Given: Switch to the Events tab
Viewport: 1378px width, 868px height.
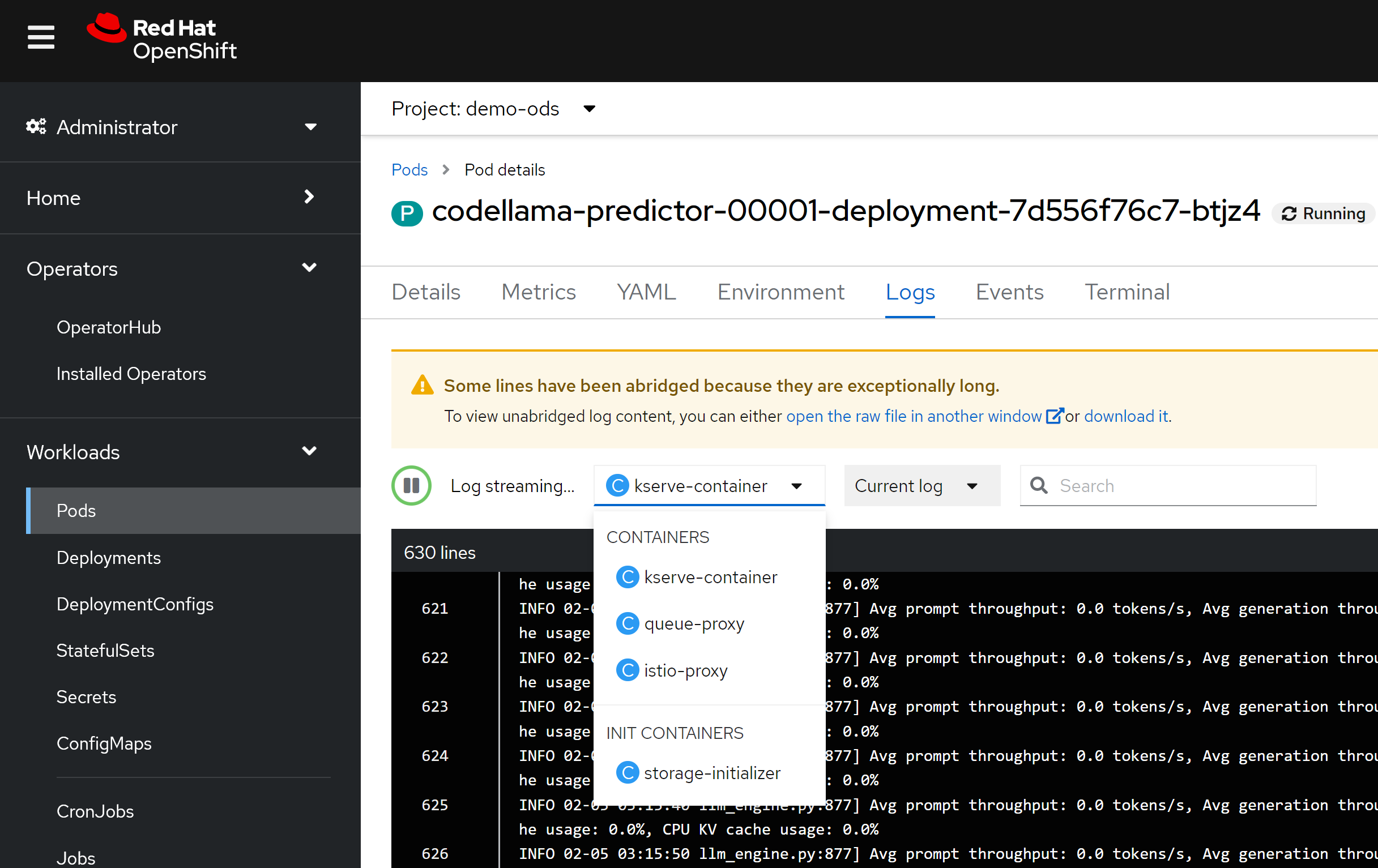Looking at the screenshot, I should click(x=1009, y=292).
